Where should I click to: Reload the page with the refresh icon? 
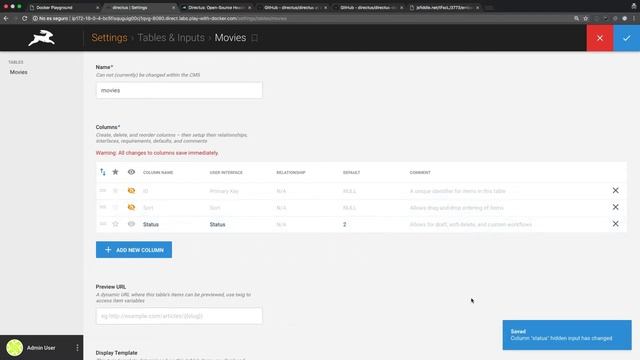tap(24, 18)
